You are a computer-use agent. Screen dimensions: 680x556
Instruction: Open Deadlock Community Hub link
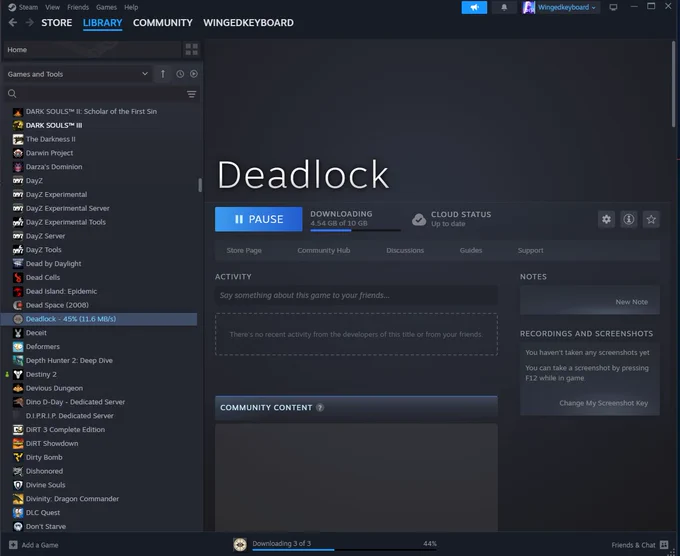(324, 250)
